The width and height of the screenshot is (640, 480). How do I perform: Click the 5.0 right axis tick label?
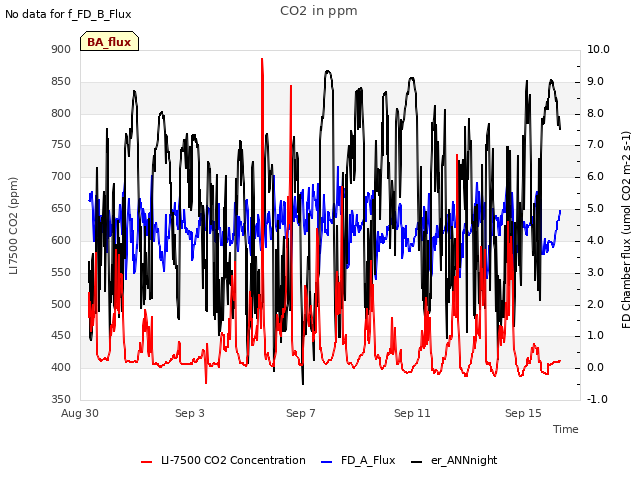596,208
